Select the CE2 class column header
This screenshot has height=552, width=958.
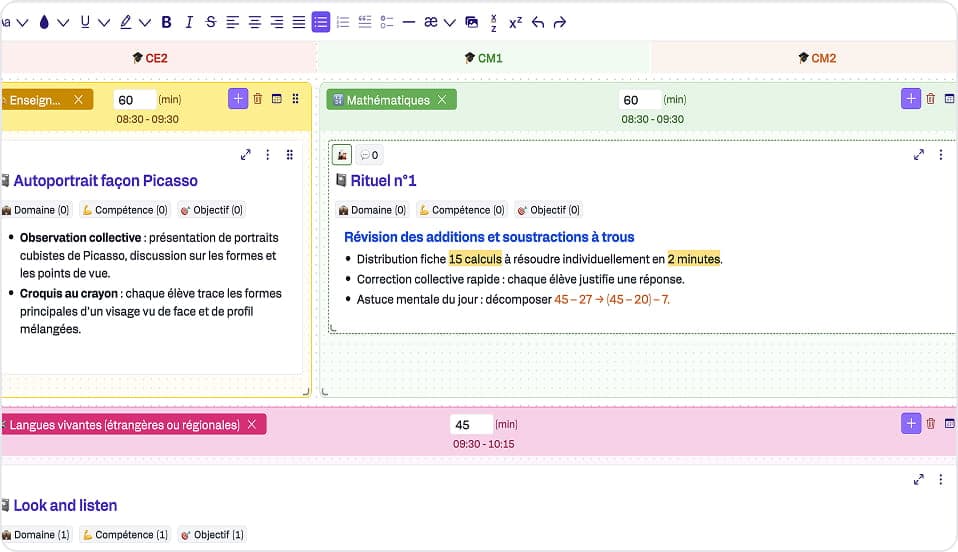click(x=150, y=58)
